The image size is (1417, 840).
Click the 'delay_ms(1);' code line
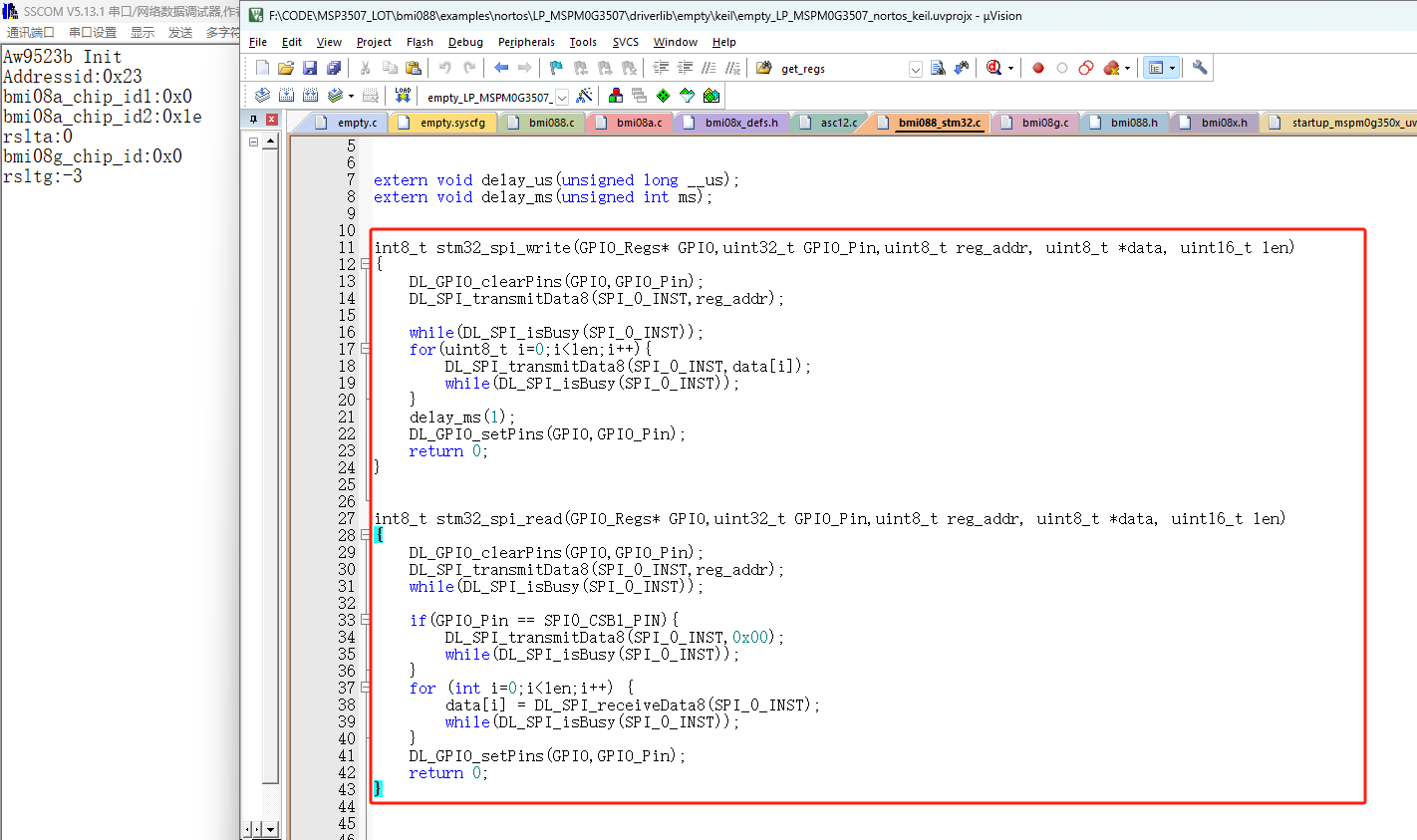click(461, 417)
